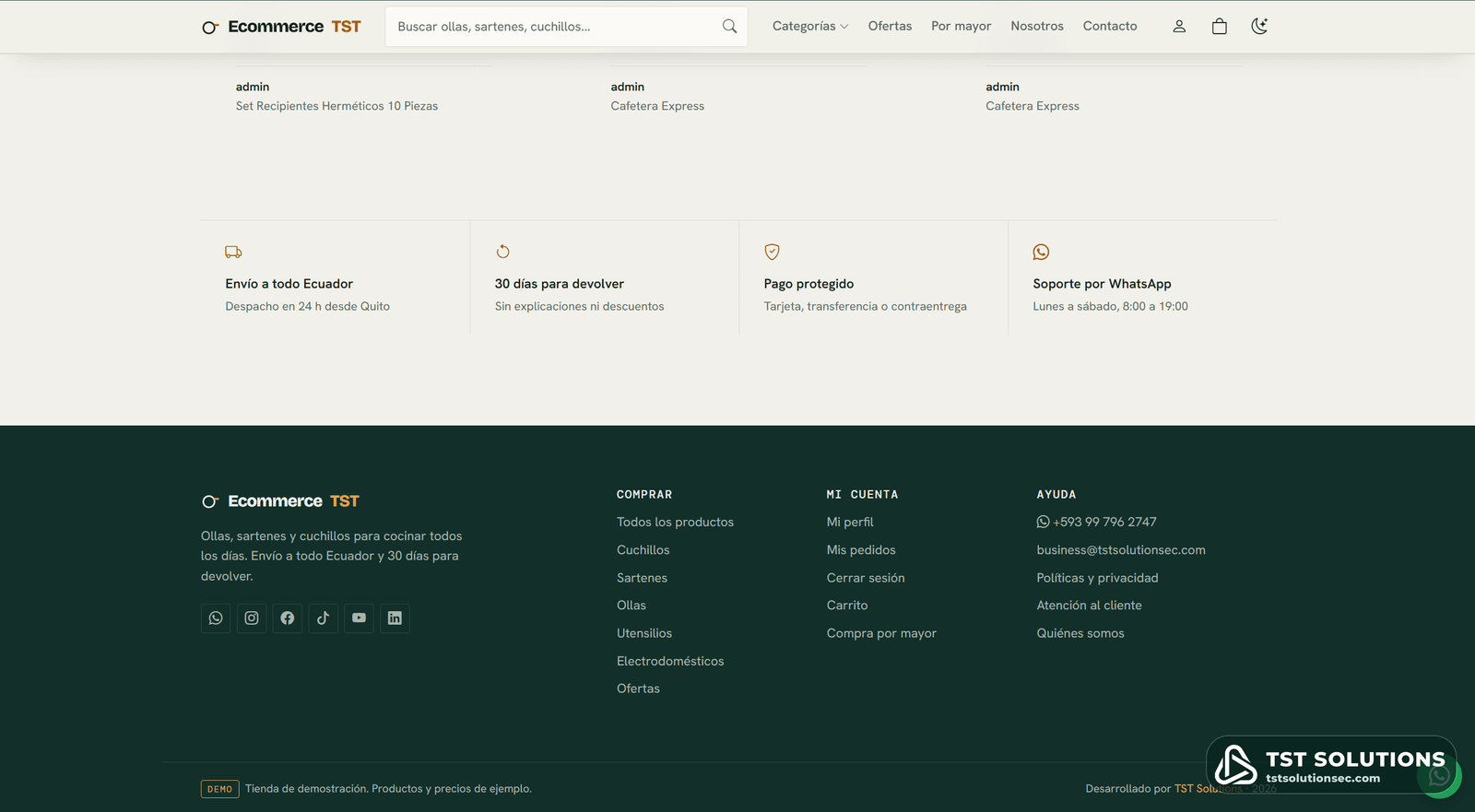Click Set Recipientes Herméticos 10 Piezas text
The height and width of the screenshot is (812, 1475).
tap(336, 106)
